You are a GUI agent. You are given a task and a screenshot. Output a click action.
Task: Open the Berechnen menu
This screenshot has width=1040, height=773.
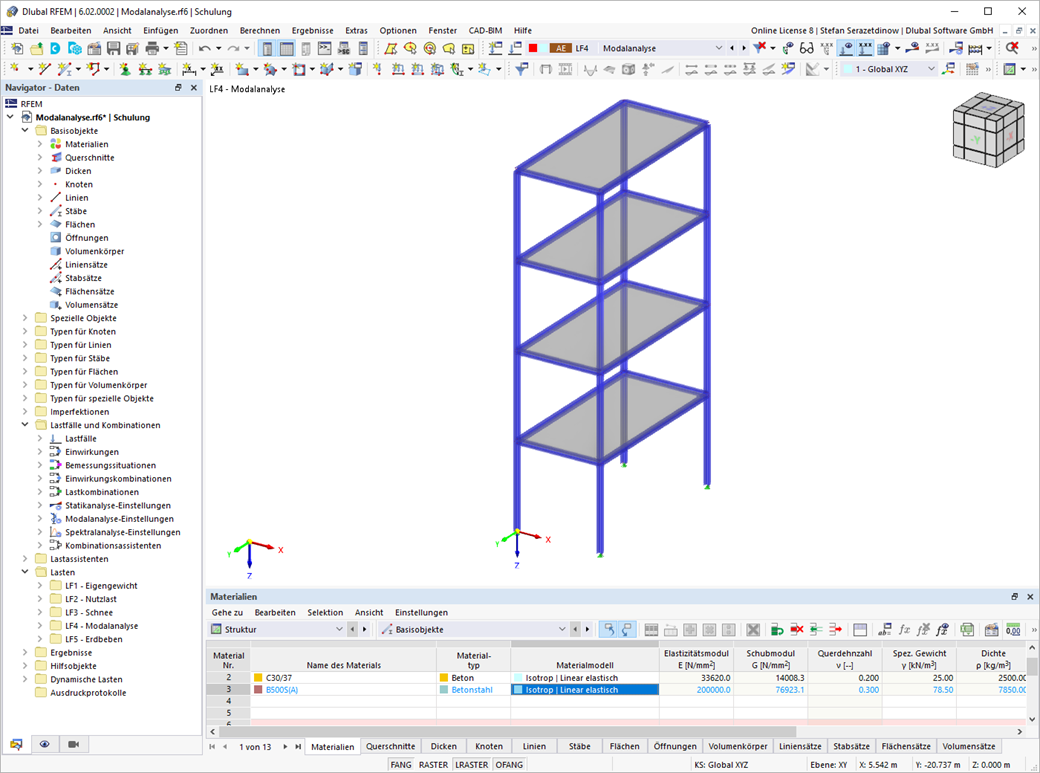click(260, 30)
